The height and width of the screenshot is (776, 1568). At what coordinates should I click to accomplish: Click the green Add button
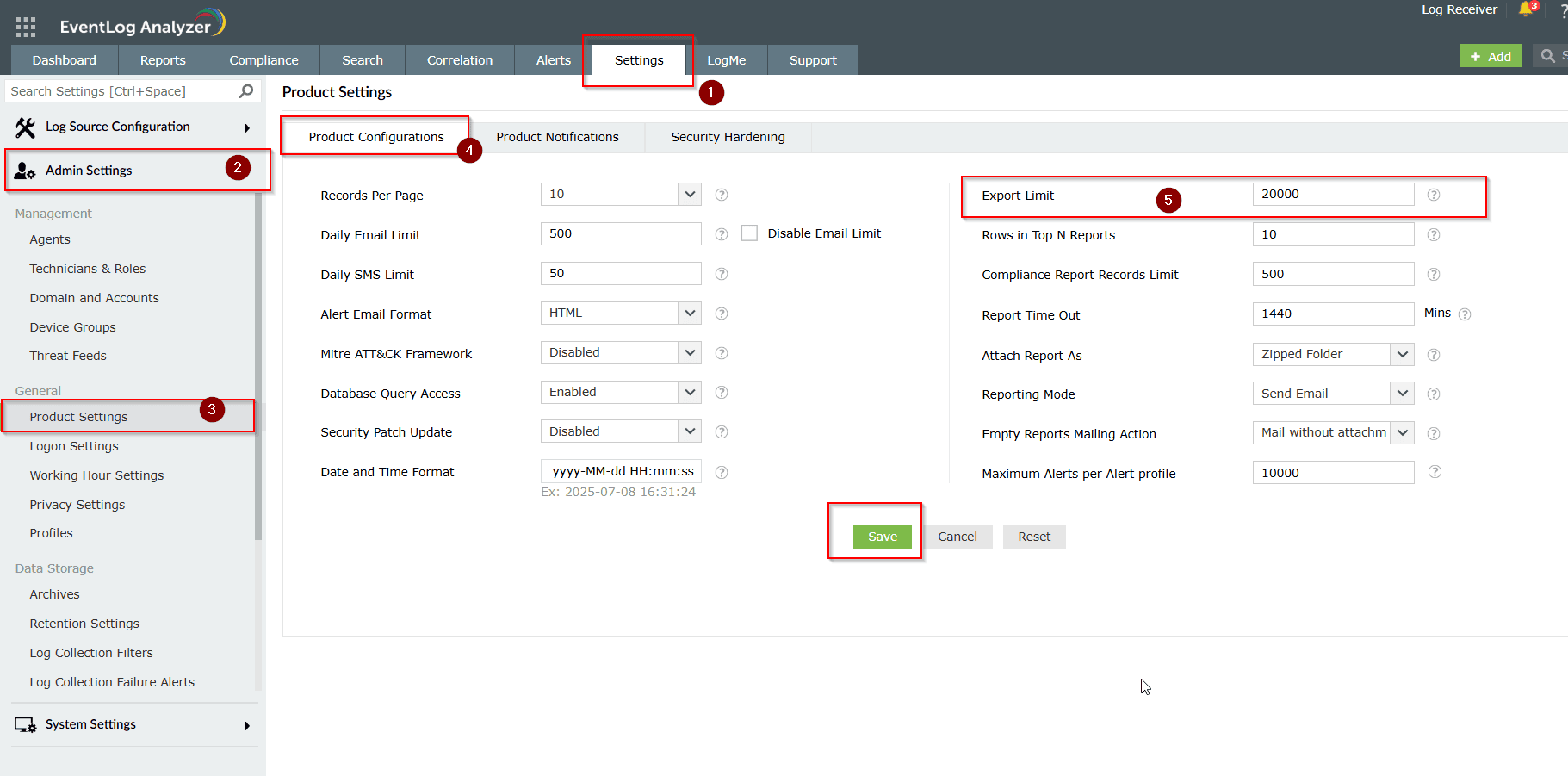[x=1491, y=56]
